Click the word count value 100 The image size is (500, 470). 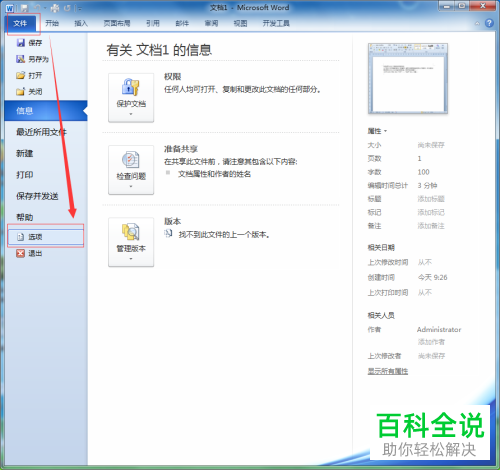[x=423, y=172]
